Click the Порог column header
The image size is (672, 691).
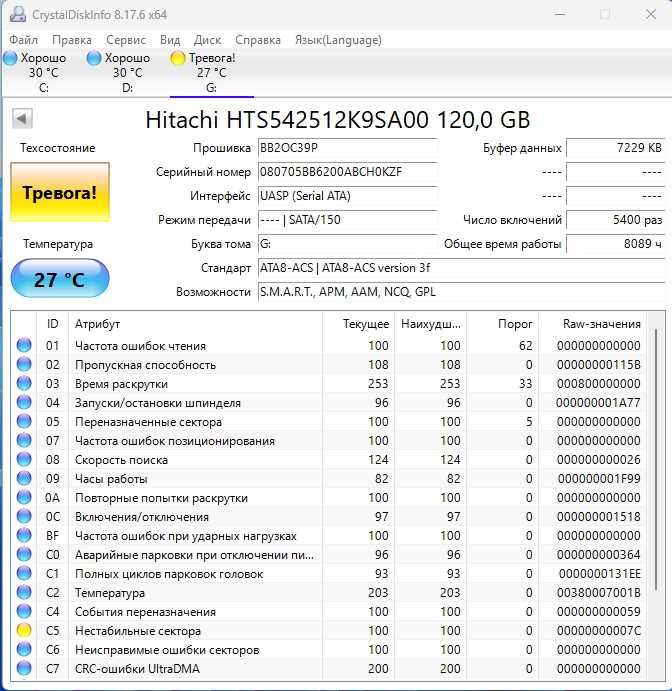click(503, 324)
